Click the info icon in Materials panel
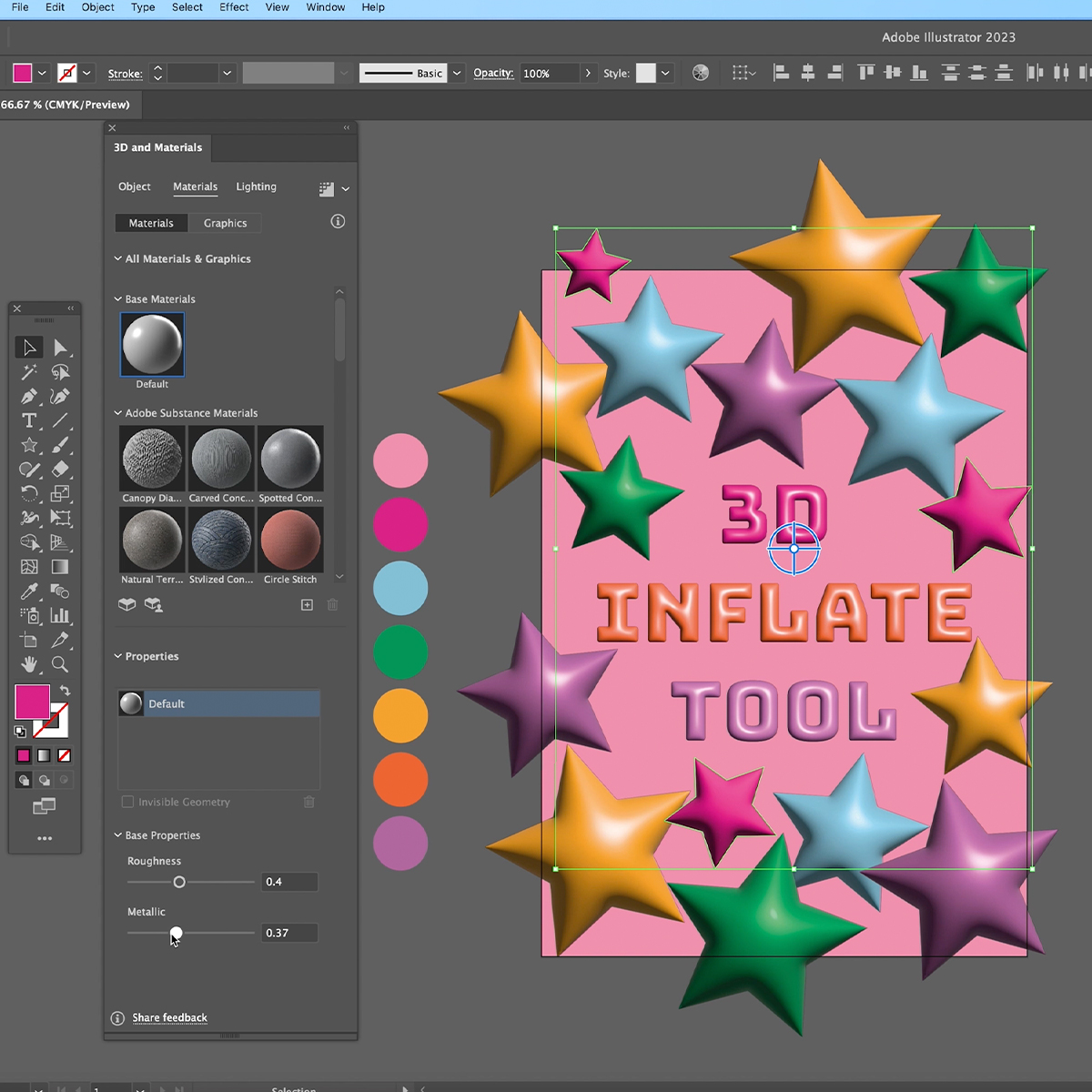Screen dimensions: 1092x1092 click(338, 221)
